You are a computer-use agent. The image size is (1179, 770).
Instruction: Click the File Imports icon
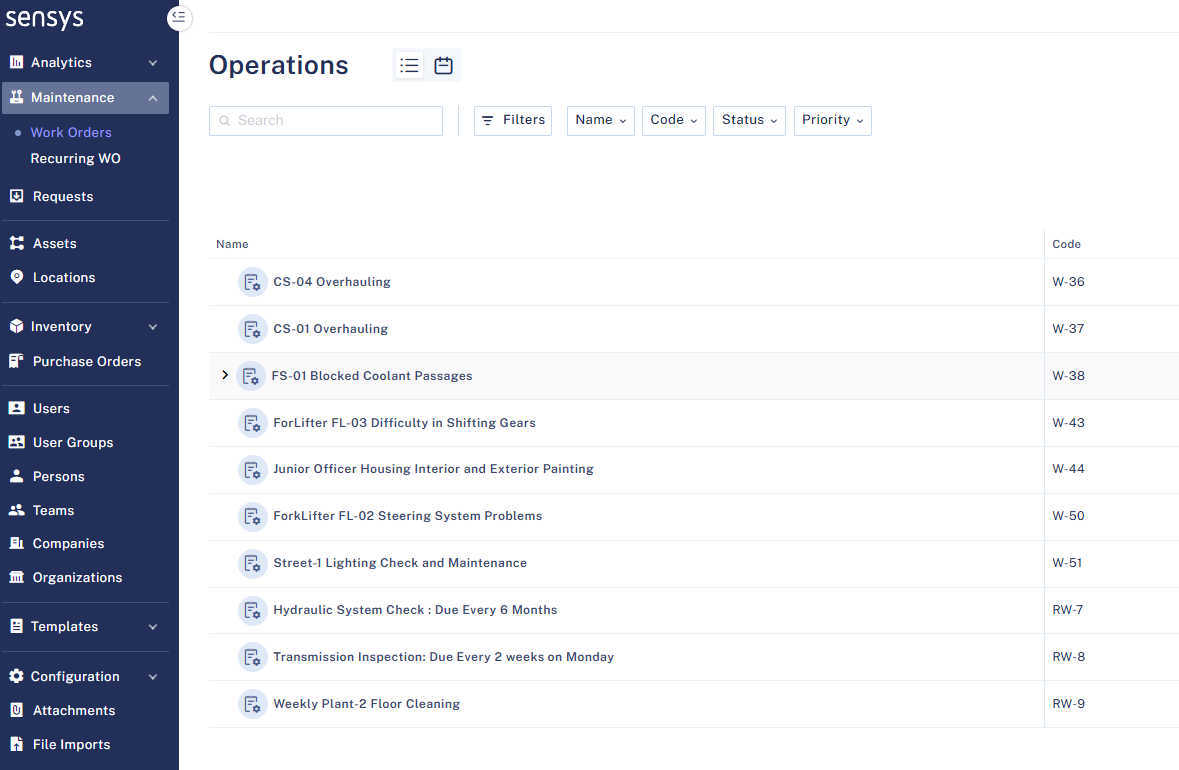tap(16, 744)
